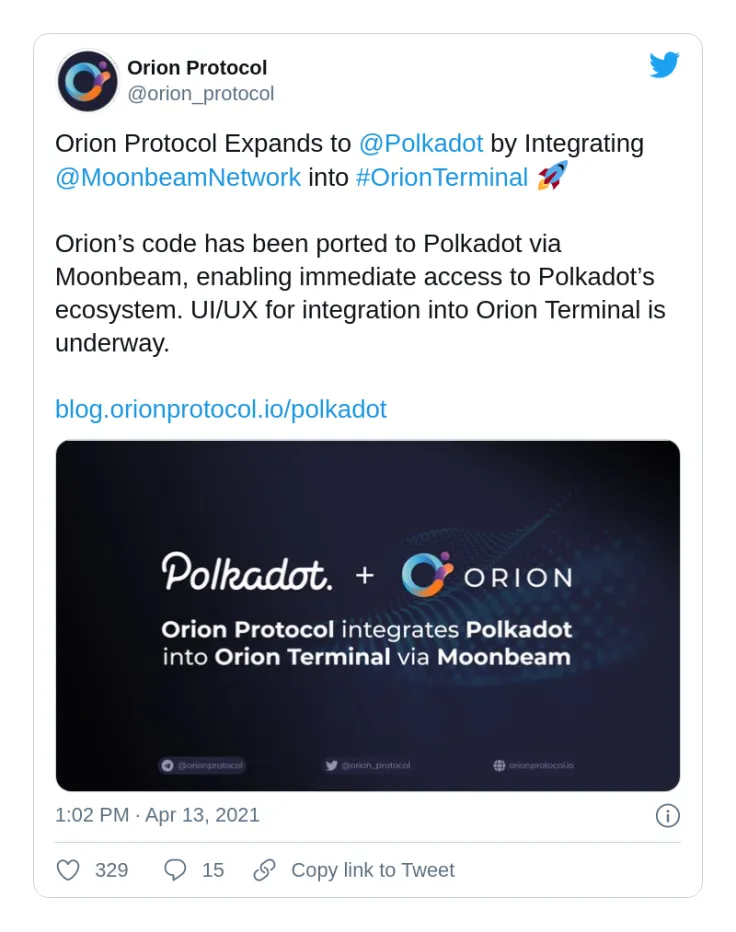
Task: Open blog.orionprotocol.io/polkadot link
Action: (x=221, y=410)
